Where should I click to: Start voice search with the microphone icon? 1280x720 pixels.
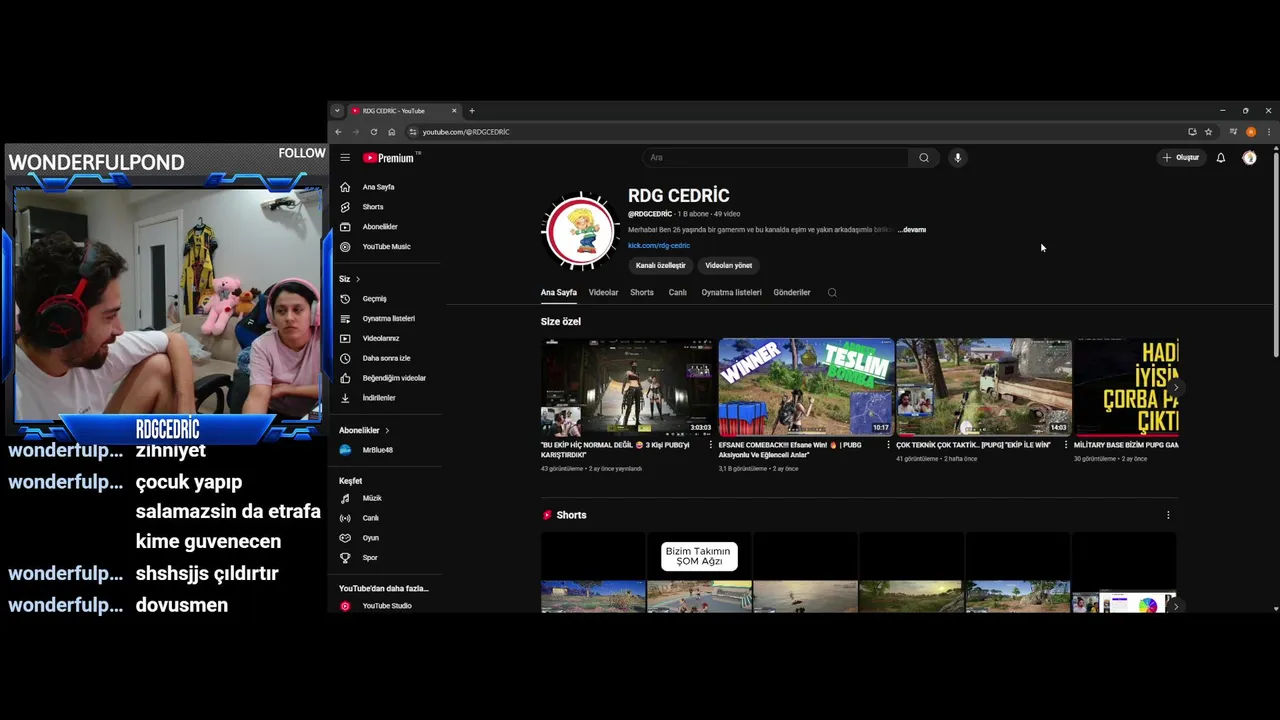tap(957, 157)
